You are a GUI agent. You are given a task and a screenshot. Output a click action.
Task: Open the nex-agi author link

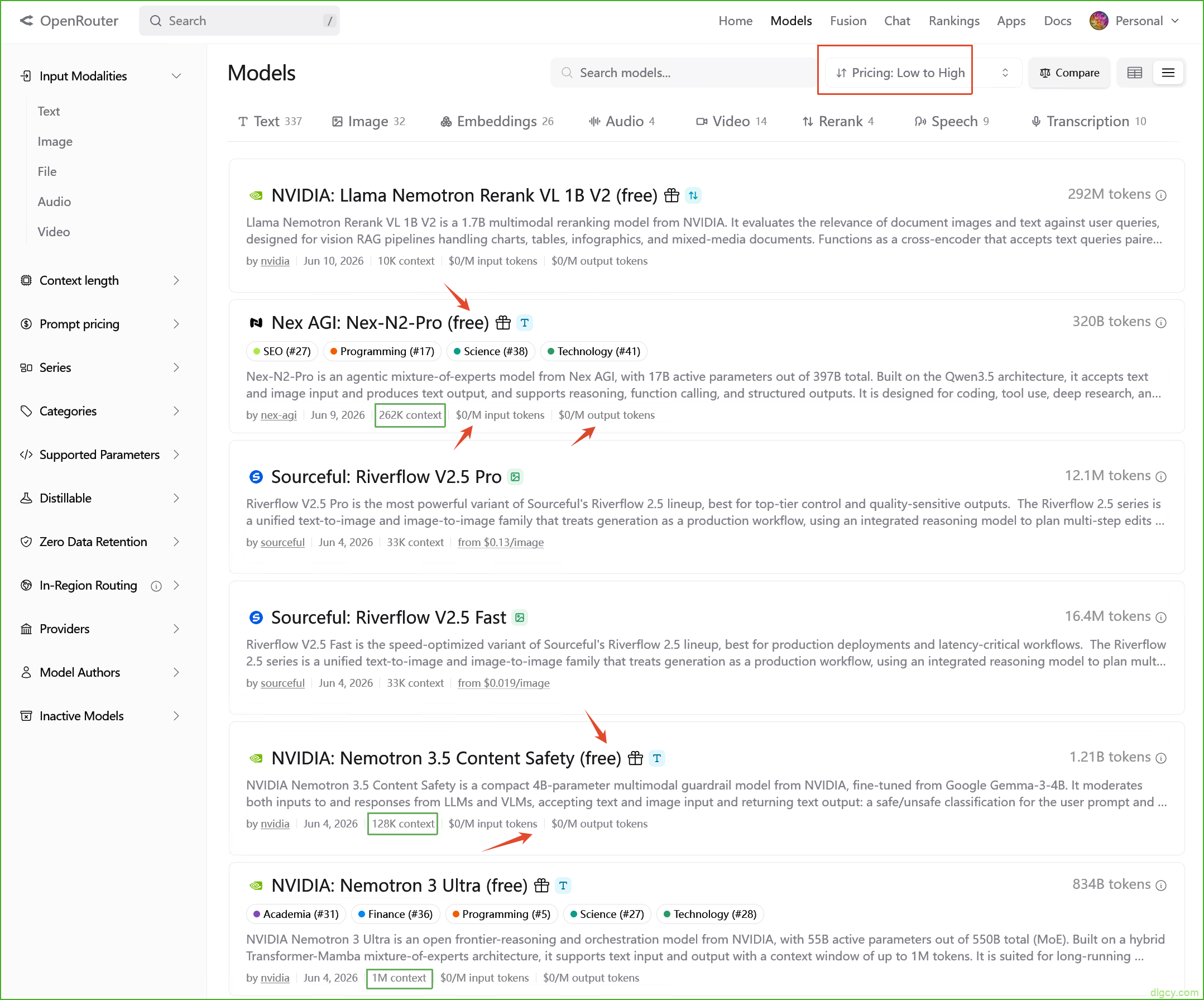coord(279,415)
